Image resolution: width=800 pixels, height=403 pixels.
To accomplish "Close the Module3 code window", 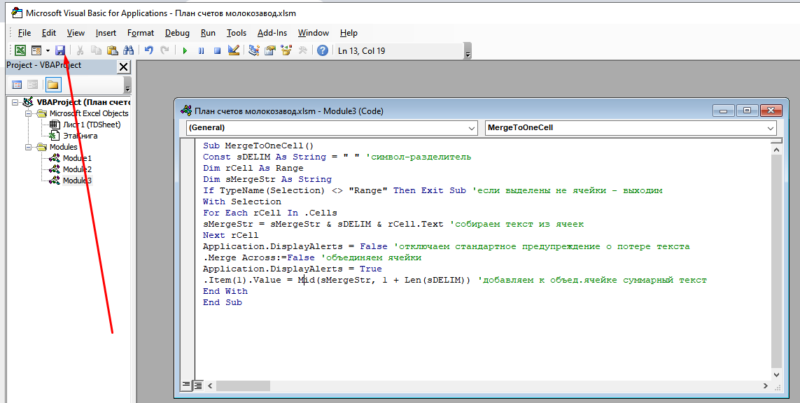I will click(770, 110).
